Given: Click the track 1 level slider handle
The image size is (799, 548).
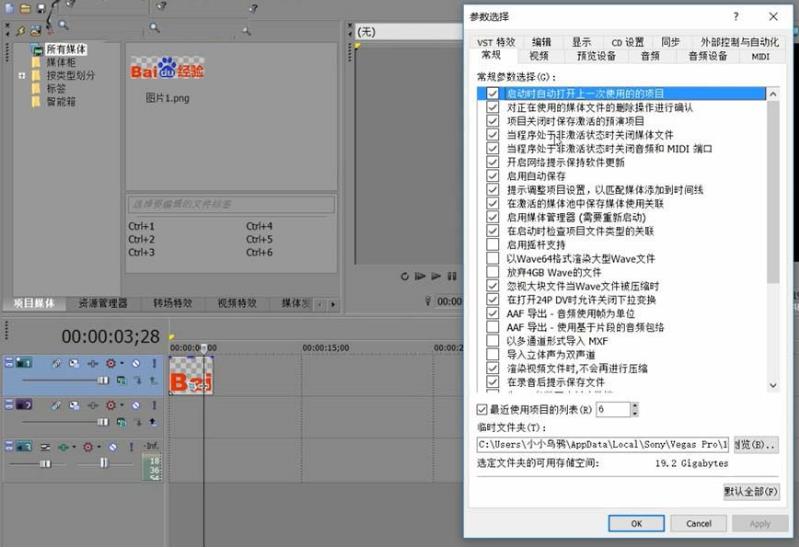Looking at the screenshot, I should (x=103, y=380).
